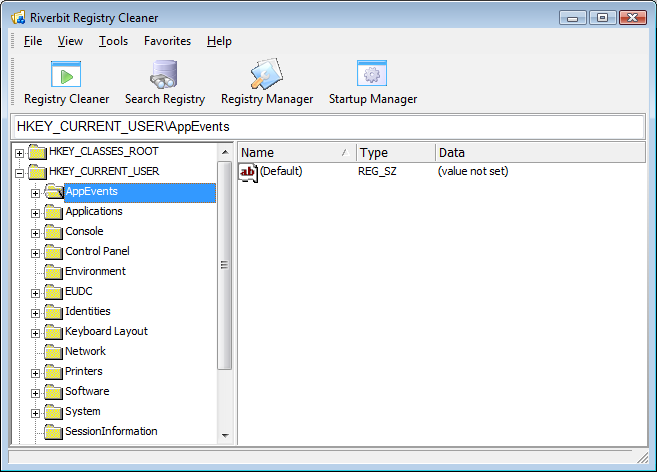Select the Applications key label
The width and height of the screenshot is (657, 472).
[94, 211]
